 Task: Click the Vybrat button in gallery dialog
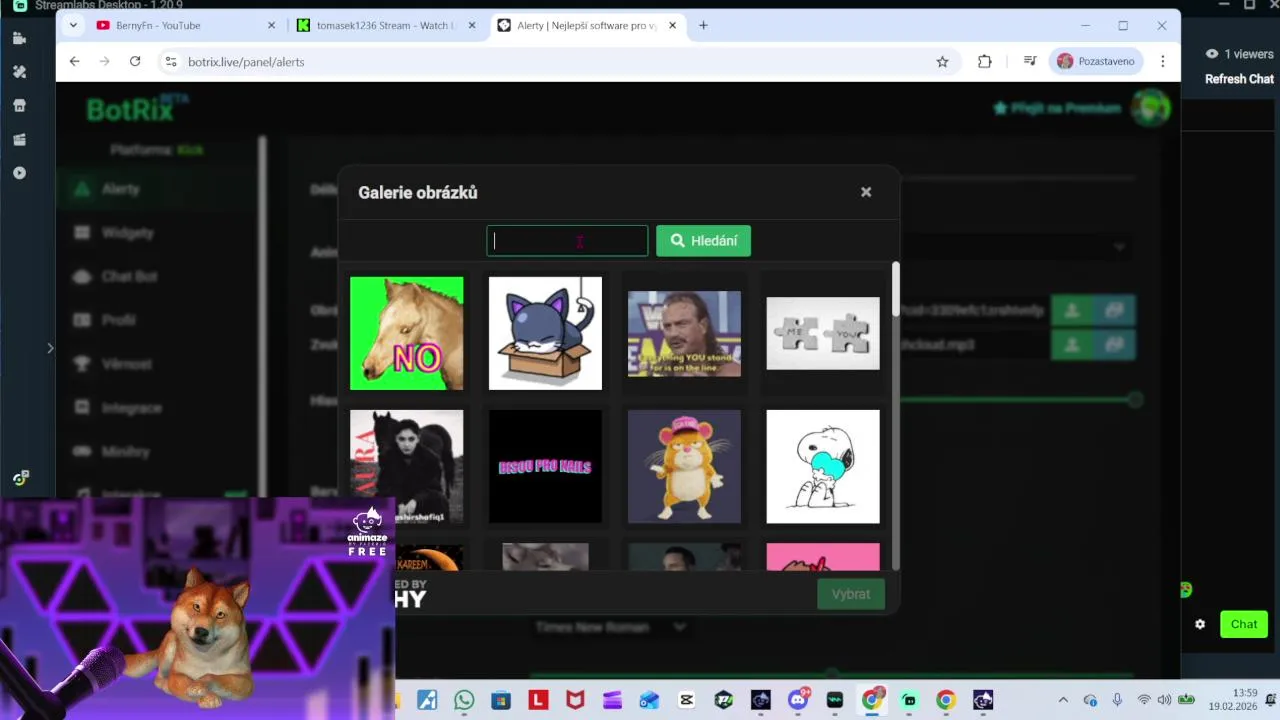tap(851, 594)
